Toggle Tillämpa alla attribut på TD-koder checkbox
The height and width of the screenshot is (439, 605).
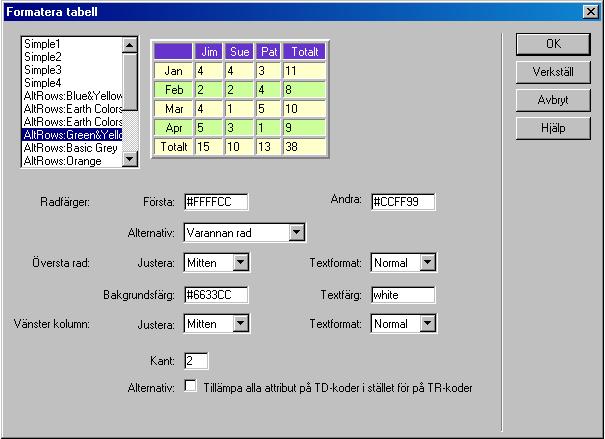pyautogui.click(x=190, y=386)
